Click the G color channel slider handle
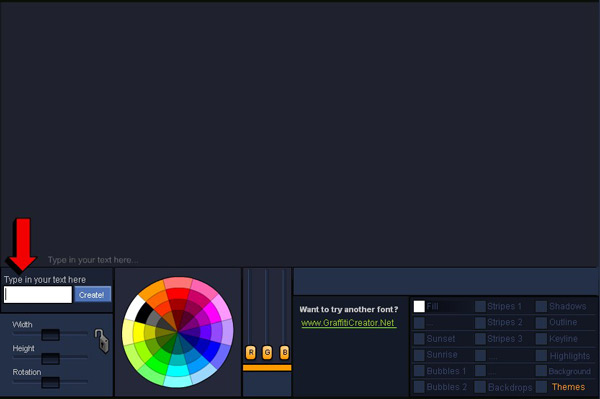Image resolution: width=600 pixels, height=399 pixels. coord(267,352)
